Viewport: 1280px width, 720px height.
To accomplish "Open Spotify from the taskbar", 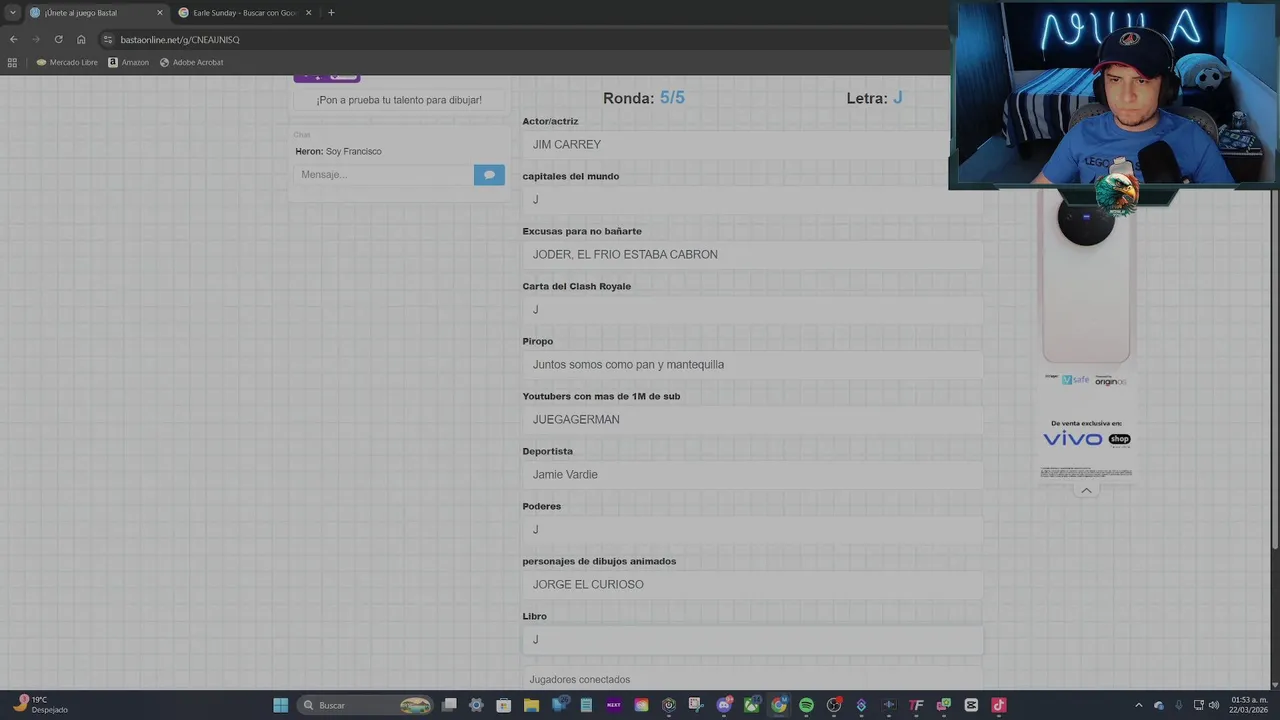I will (x=806, y=705).
